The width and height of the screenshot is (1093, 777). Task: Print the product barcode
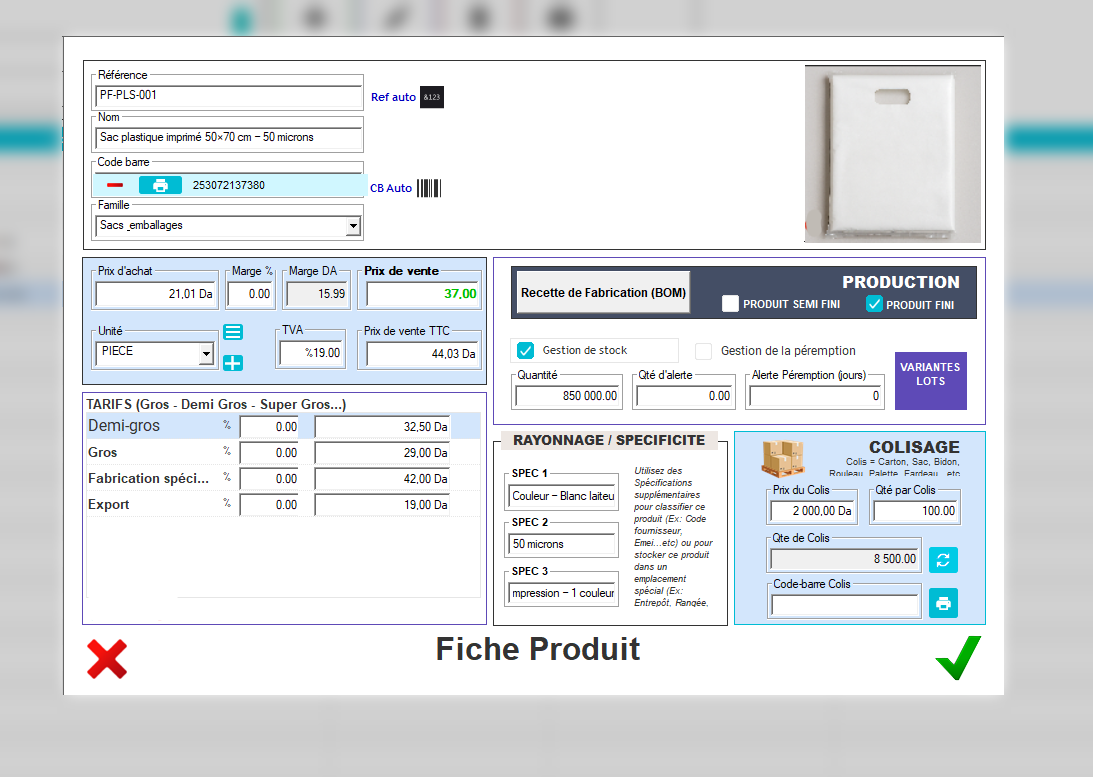pos(160,185)
